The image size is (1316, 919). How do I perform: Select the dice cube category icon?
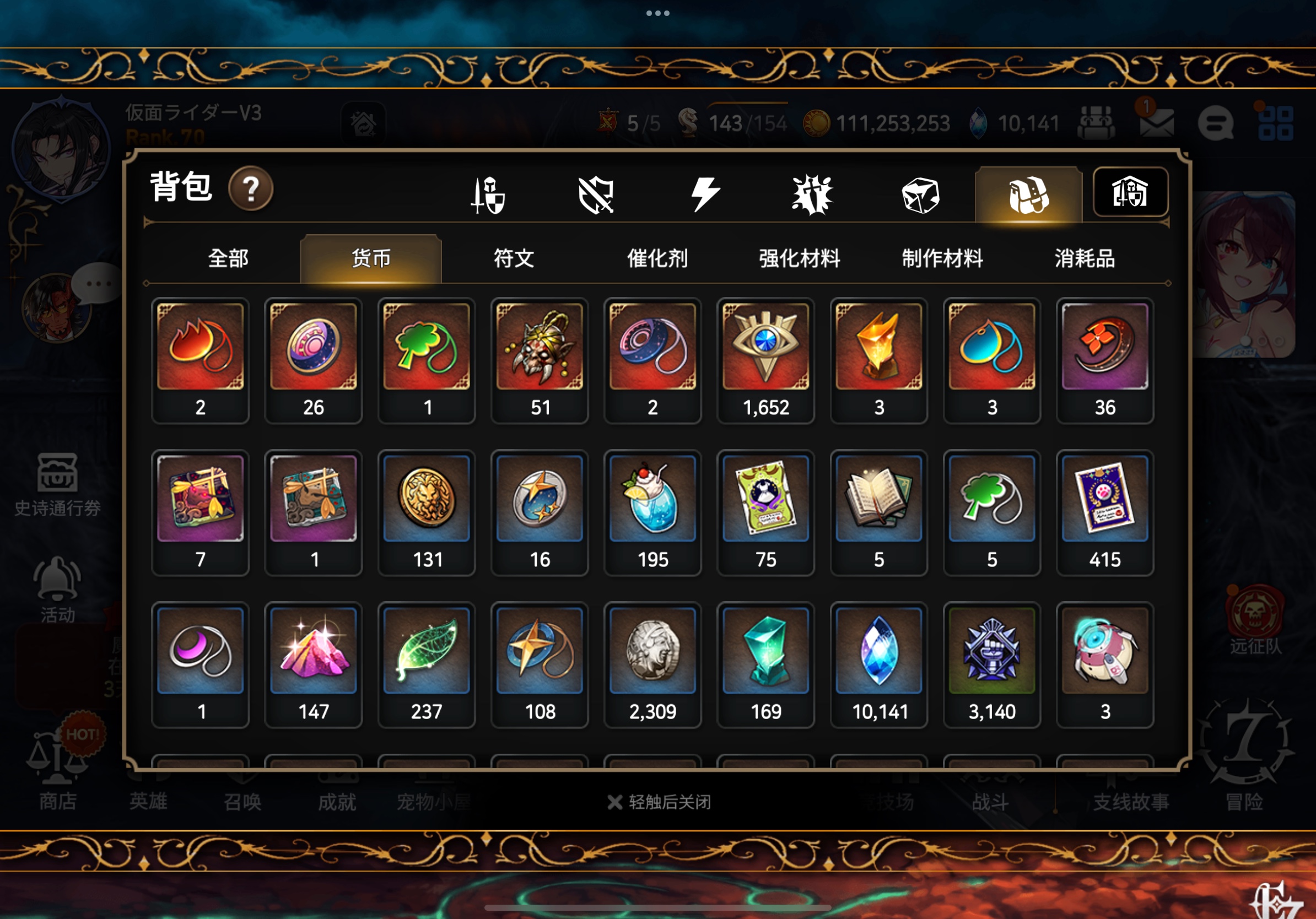[x=920, y=195]
